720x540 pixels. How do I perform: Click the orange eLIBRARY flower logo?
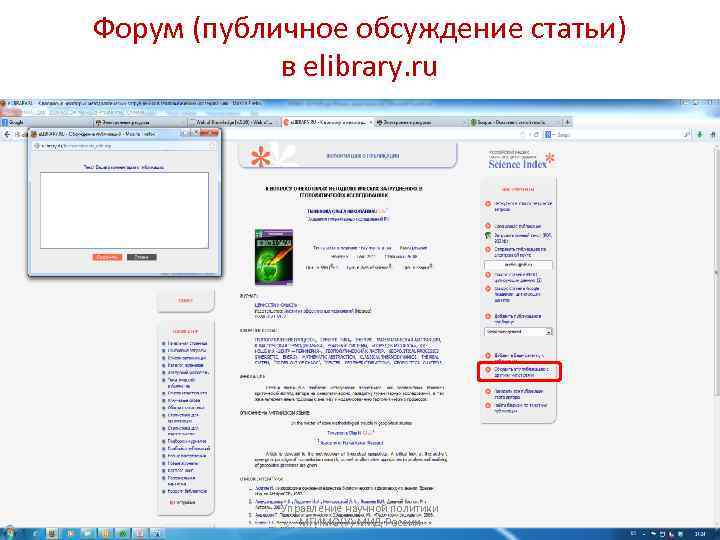coord(260,157)
